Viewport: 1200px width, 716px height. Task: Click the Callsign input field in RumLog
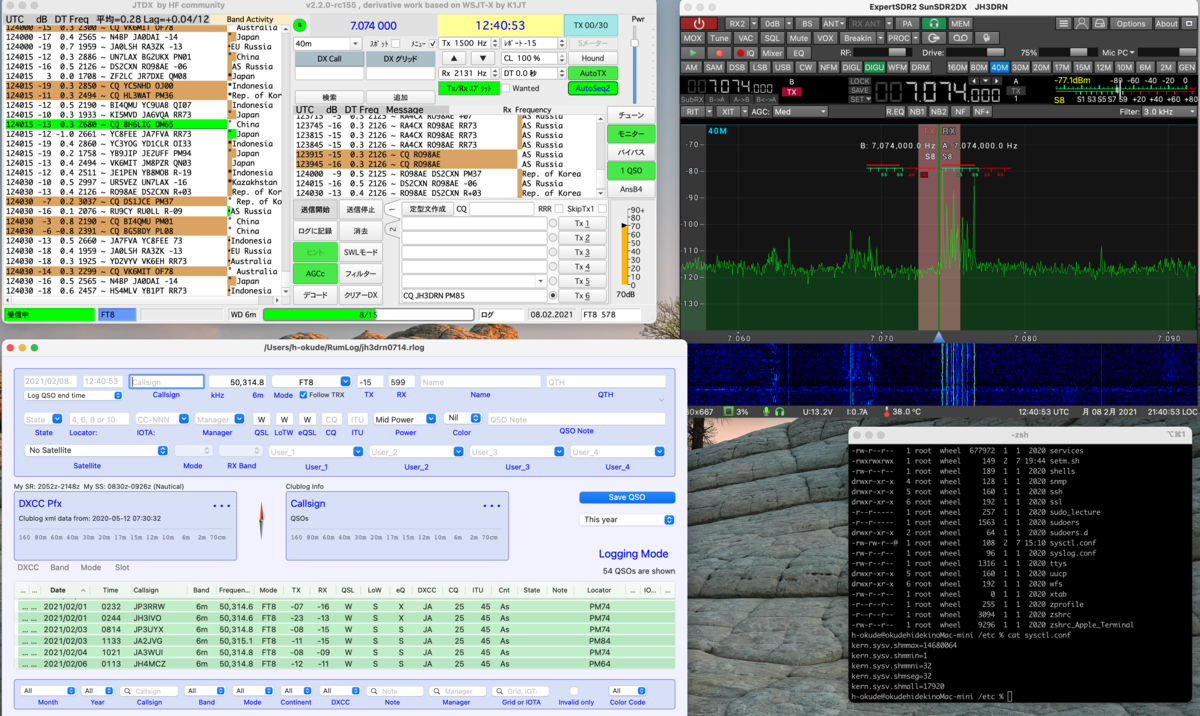pyautogui.click(x=167, y=381)
